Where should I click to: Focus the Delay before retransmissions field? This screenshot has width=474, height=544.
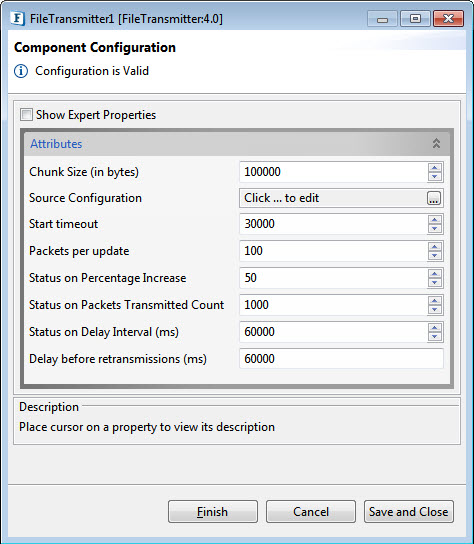coord(341,359)
